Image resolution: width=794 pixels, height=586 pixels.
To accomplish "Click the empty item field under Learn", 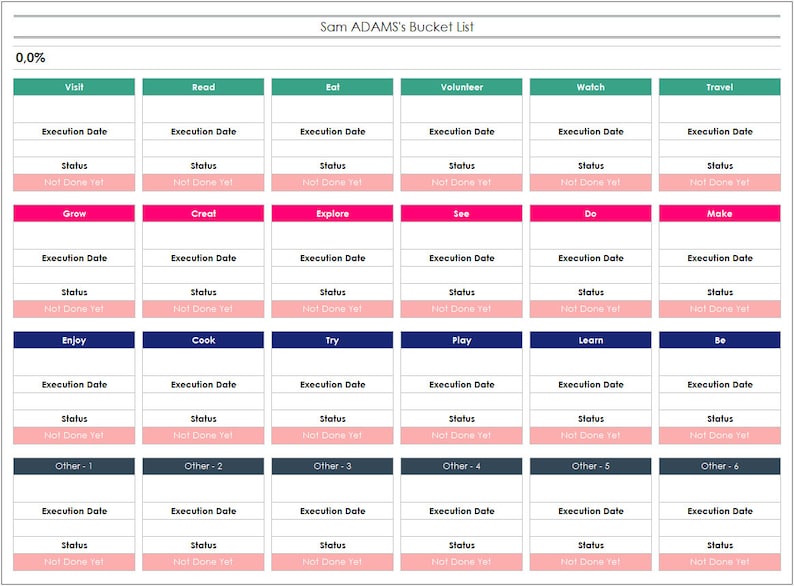I will pos(590,362).
